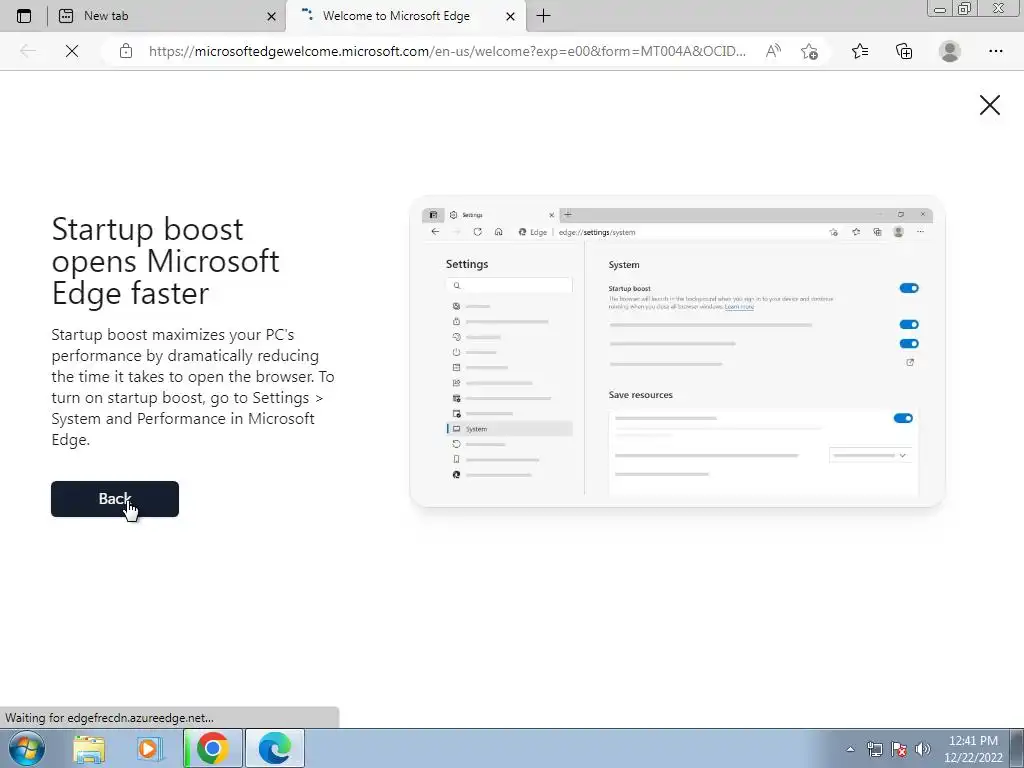
Task: Open the profile avatar menu
Action: point(950,51)
